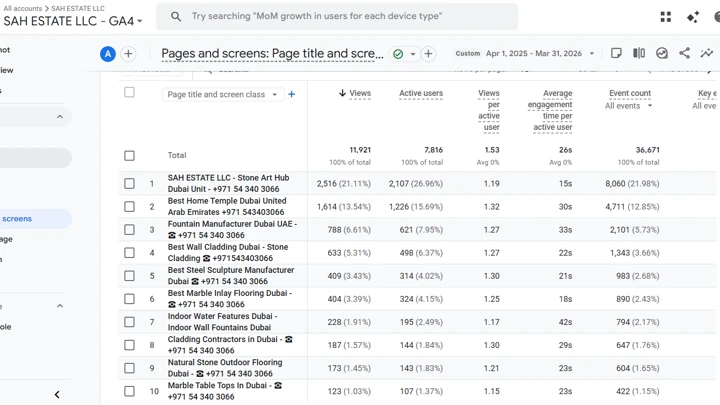Select the 'screens' sidebar item
Image resolution: width=720 pixels, height=405 pixels.
(34, 219)
